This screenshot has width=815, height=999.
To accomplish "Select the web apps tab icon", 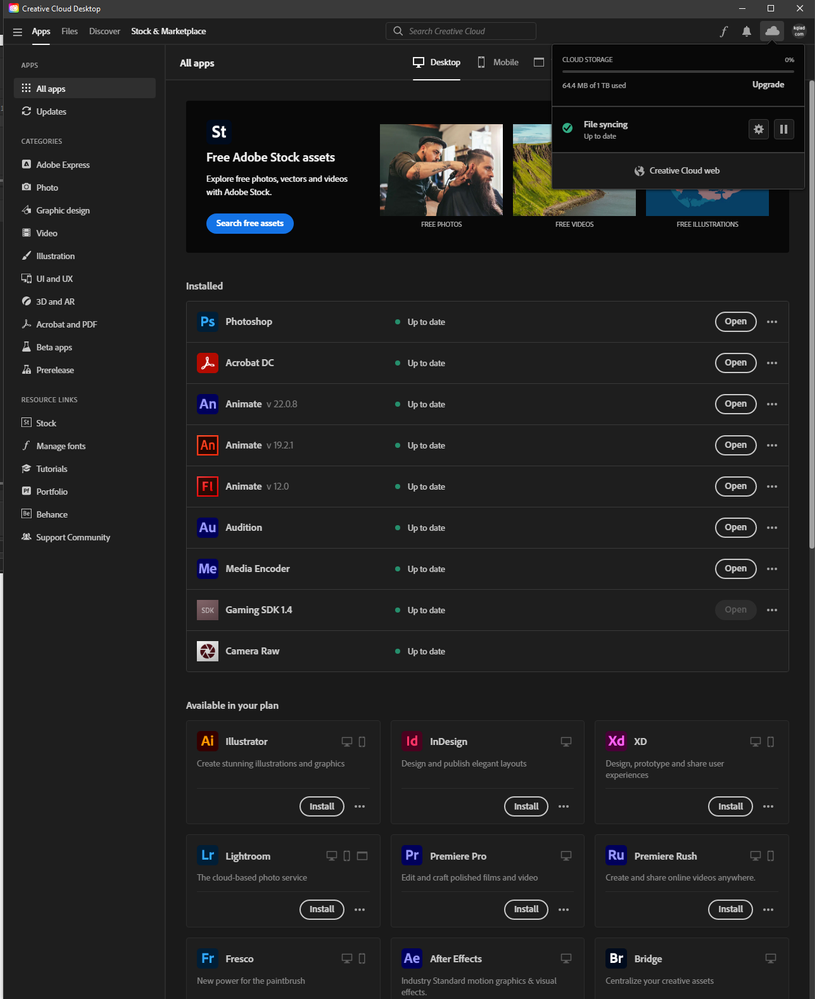I will 538,62.
